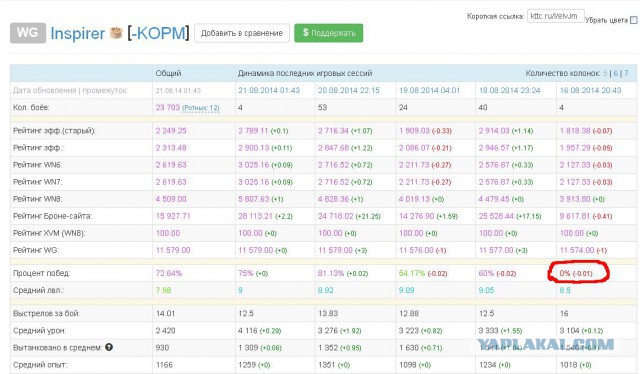Open the Inspirer player name link
The width and height of the screenshot is (640, 374).
coord(78,33)
